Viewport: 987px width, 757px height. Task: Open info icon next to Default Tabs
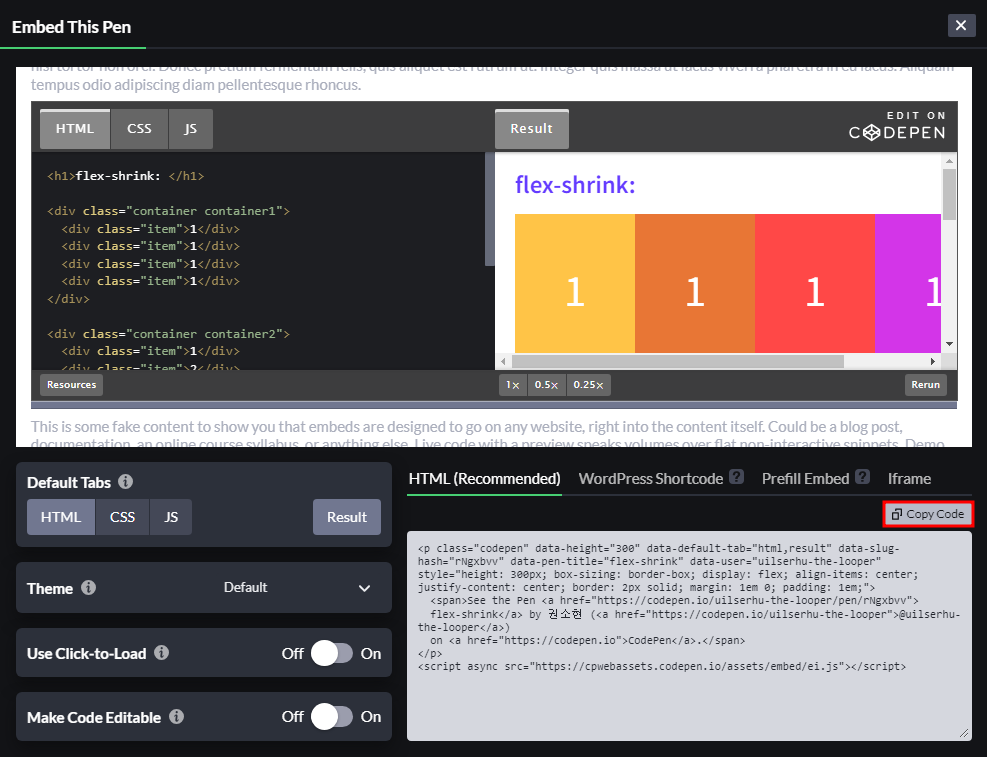pyautogui.click(x=125, y=482)
